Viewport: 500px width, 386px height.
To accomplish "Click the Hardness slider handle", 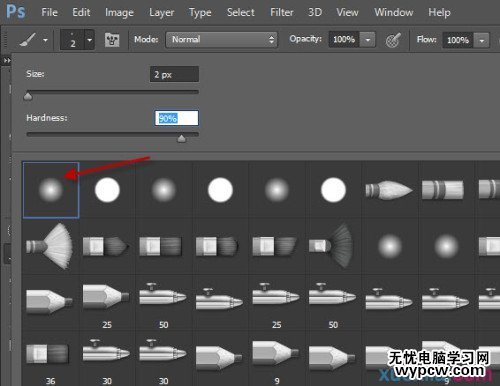I will pyautogui.click(x=181, y=138).
